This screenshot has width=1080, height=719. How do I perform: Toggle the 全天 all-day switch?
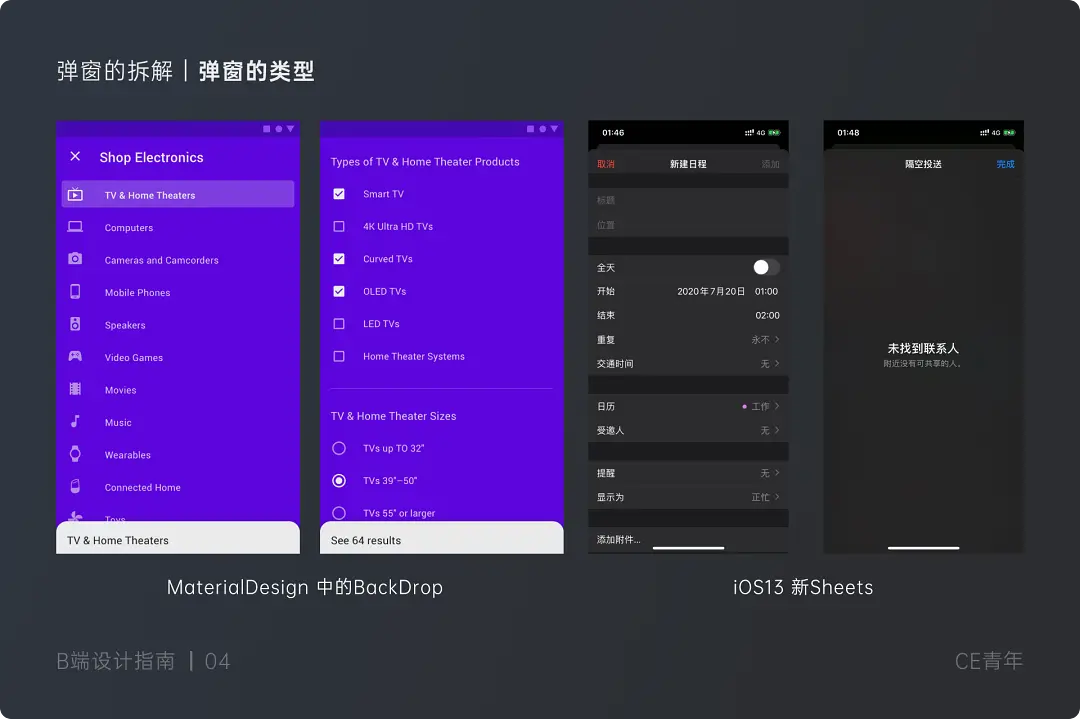[x=765, y=267]
